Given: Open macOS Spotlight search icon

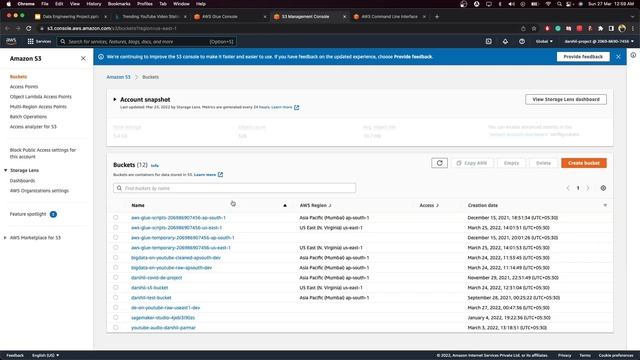Looking at the screenshot, I should click(x=559, y=4).
